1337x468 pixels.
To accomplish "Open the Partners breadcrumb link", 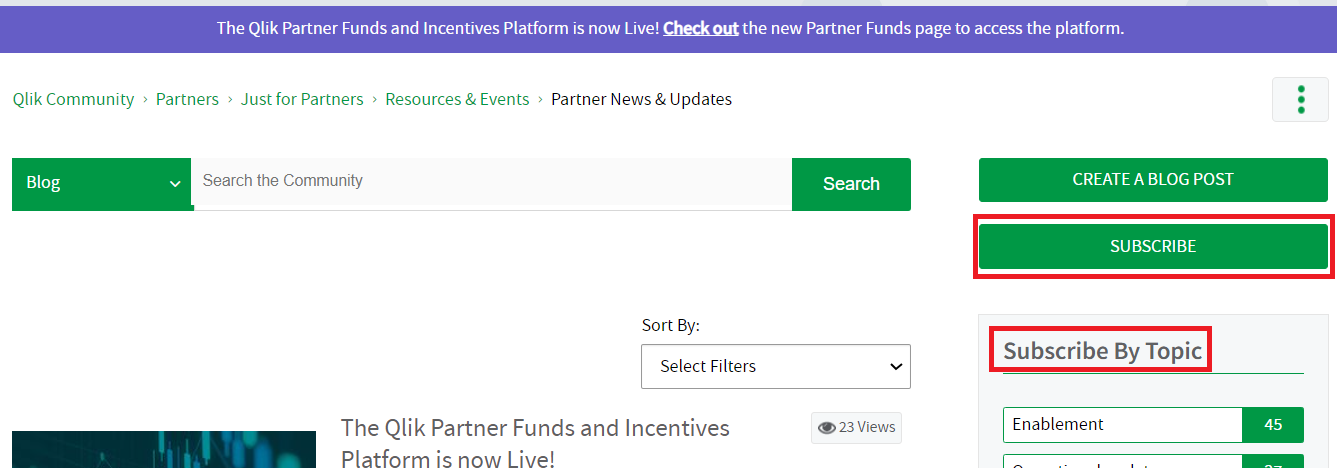I will pos(187,99).
